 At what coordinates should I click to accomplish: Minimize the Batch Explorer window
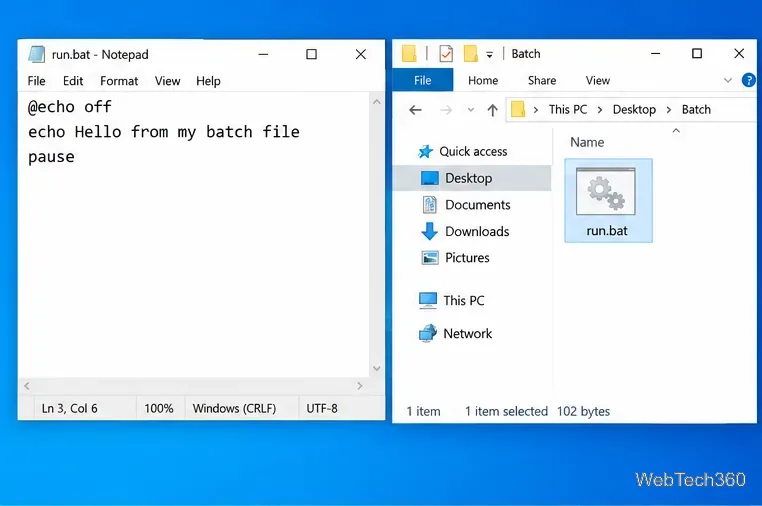(656, 53)
